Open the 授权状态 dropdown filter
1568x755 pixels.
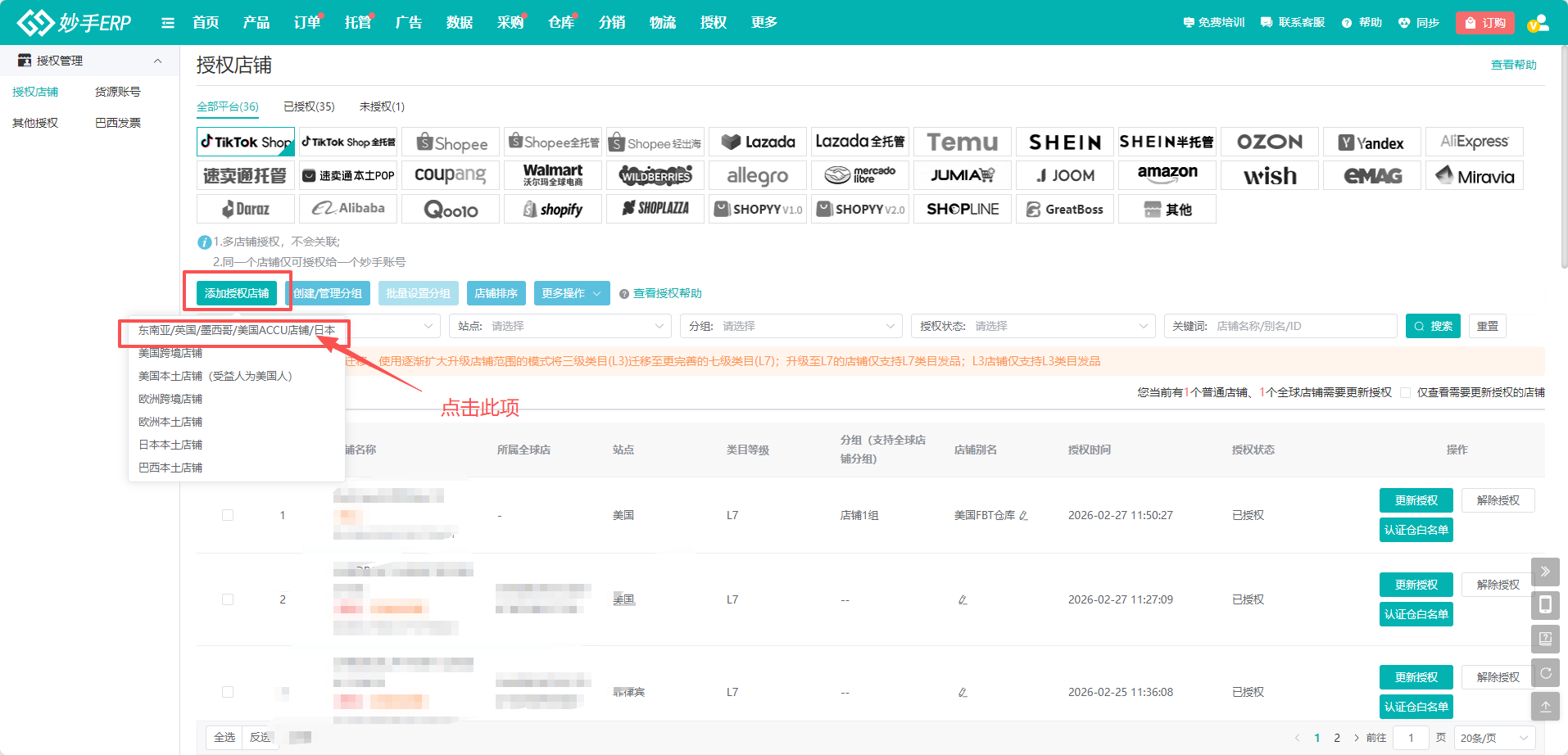coord(1032,326)
